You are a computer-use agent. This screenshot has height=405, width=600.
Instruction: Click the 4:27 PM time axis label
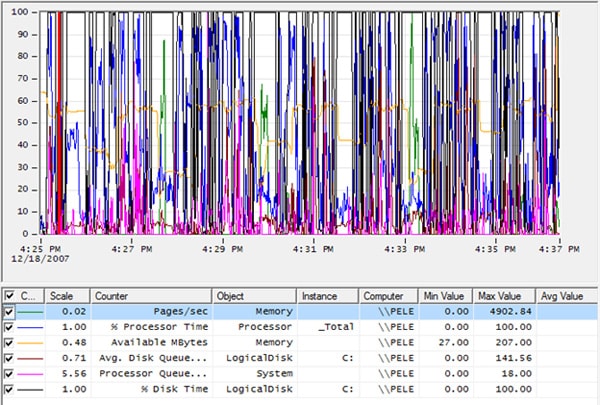pos(132,249)
